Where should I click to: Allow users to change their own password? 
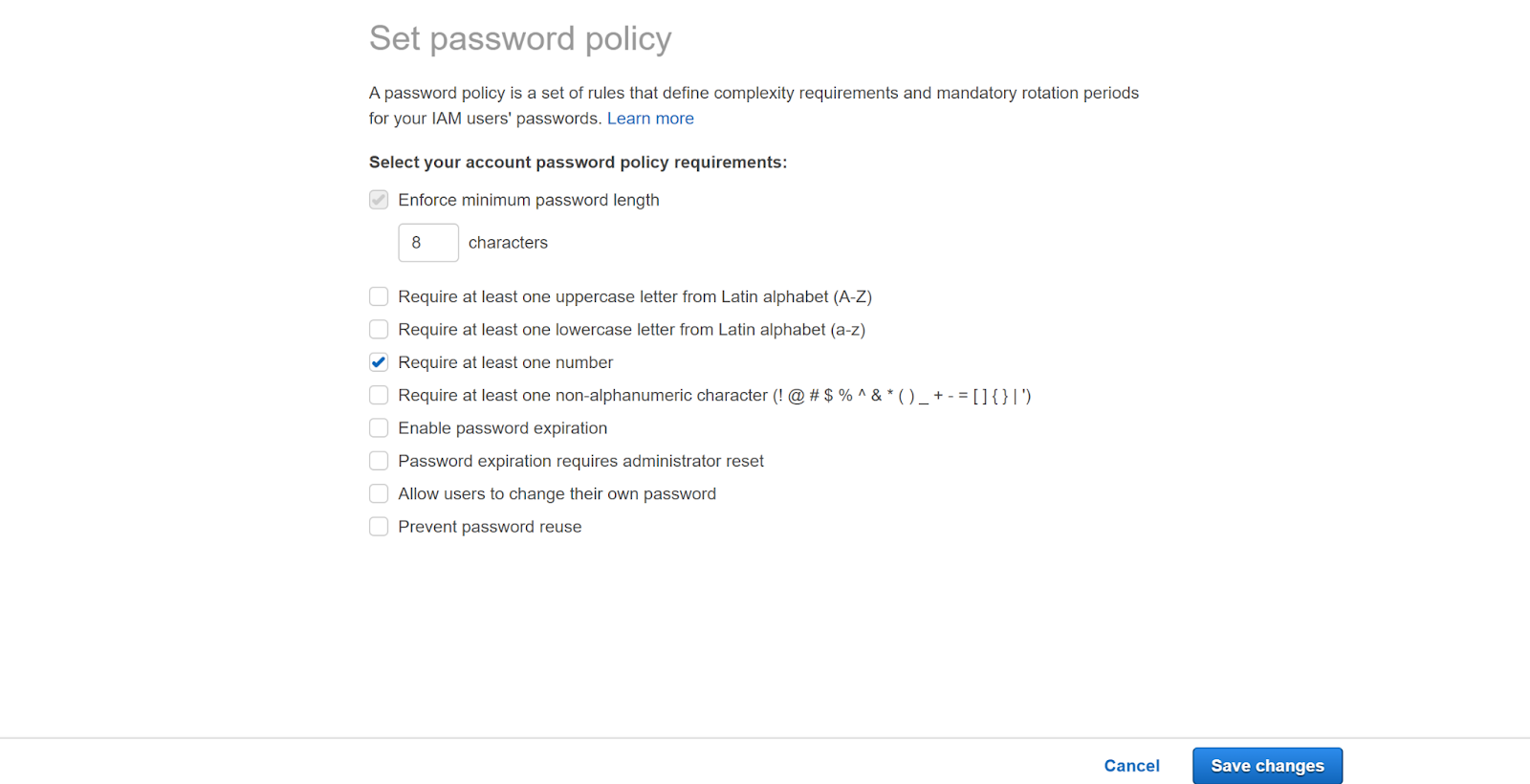[379, 493]
